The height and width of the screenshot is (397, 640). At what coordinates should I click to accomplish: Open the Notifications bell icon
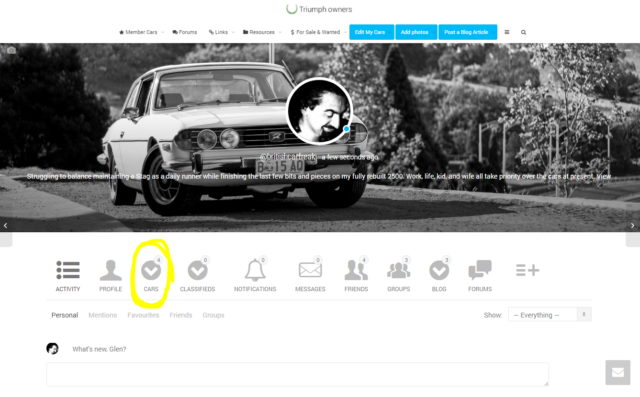click(255, 270)
